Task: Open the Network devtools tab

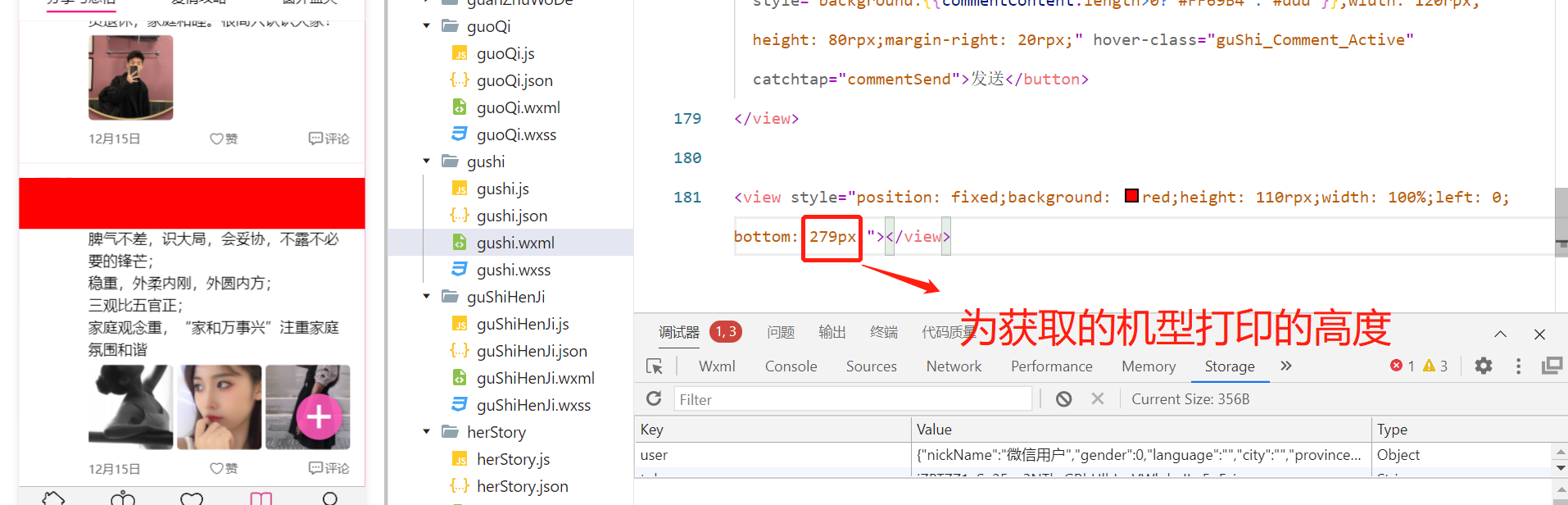Action: click(954, 366)
